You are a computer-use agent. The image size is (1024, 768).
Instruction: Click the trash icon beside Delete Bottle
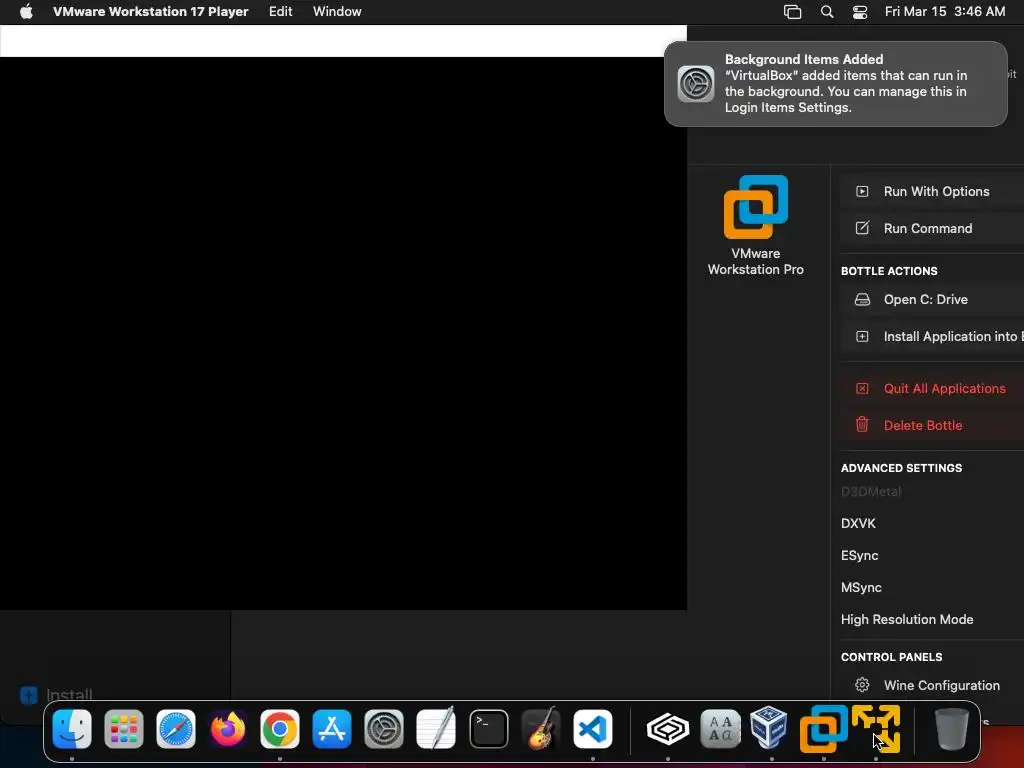[x=862, y=424]
